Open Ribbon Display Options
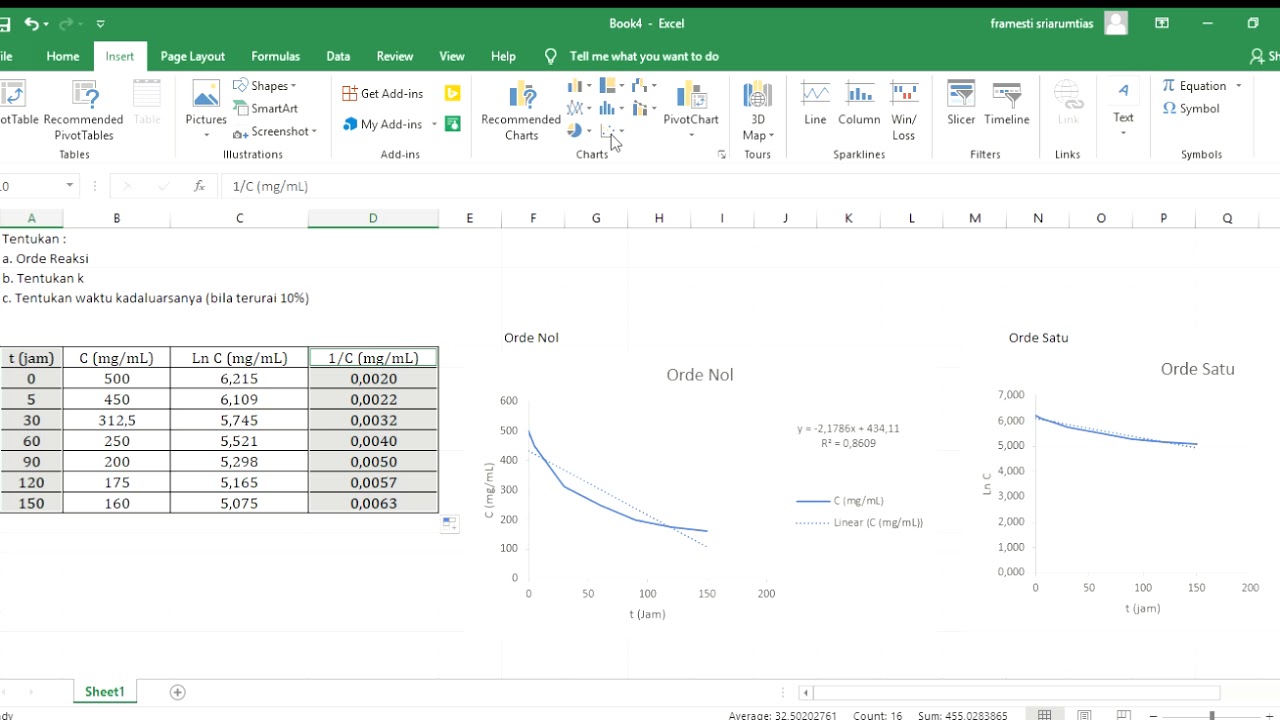1280x720 pixels. coord(1161,23)
